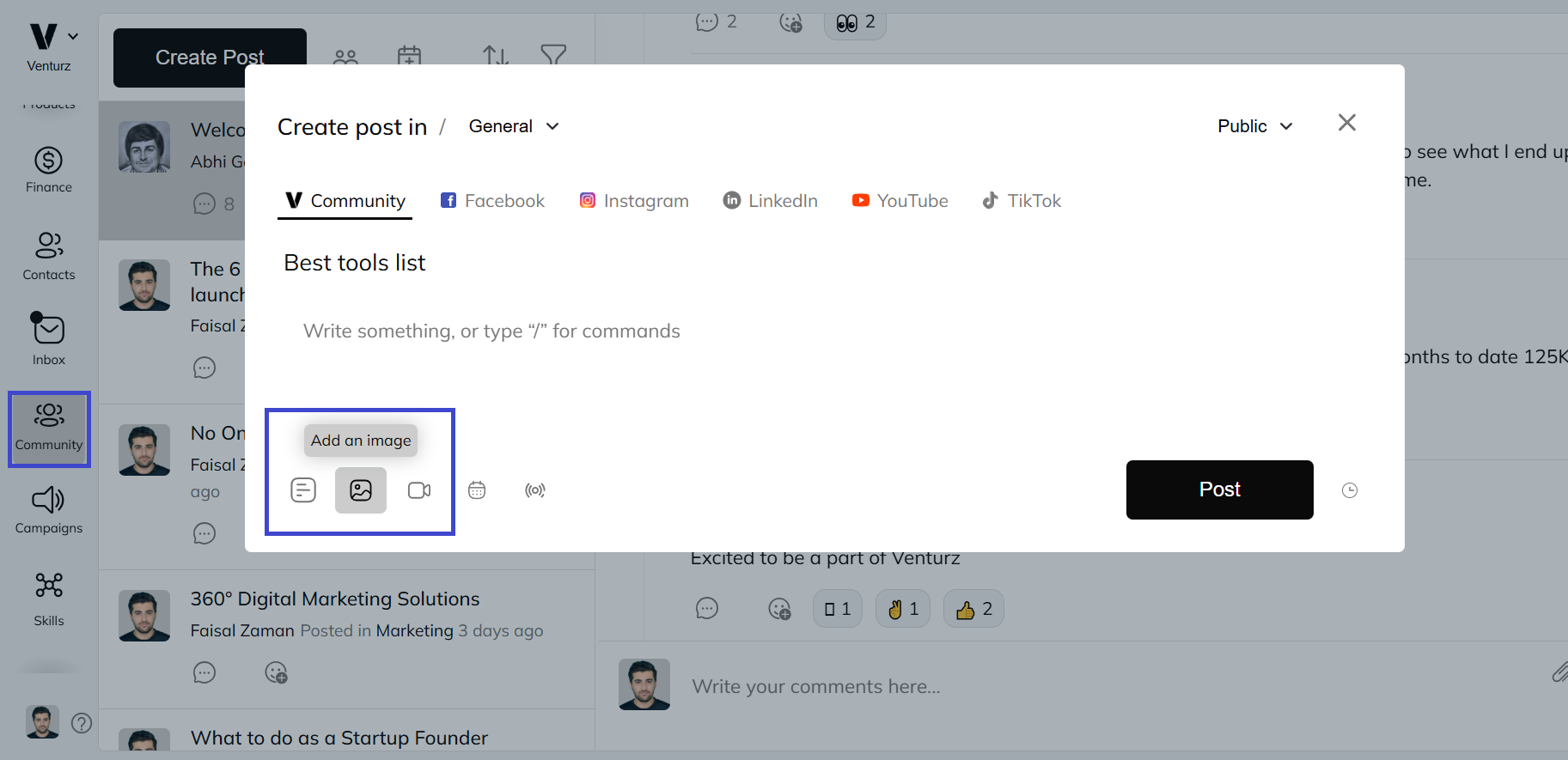Click the Best tools list title field
This screenshot has width=1568, height=760.
click(x=355, y=263)
